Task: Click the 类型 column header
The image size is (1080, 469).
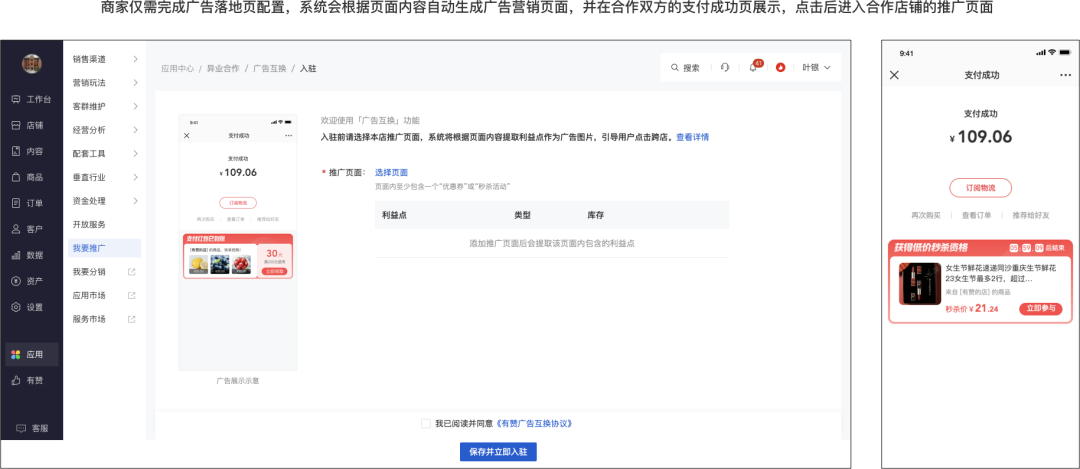Action: (x=522, y=215)
